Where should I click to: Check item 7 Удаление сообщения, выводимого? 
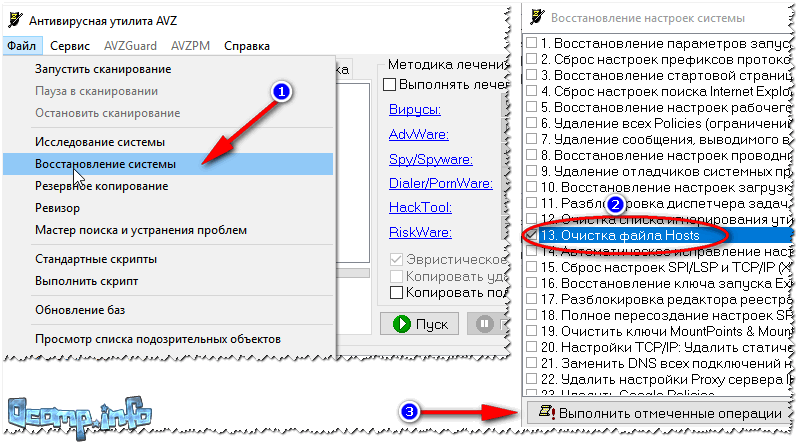[532, 139]
